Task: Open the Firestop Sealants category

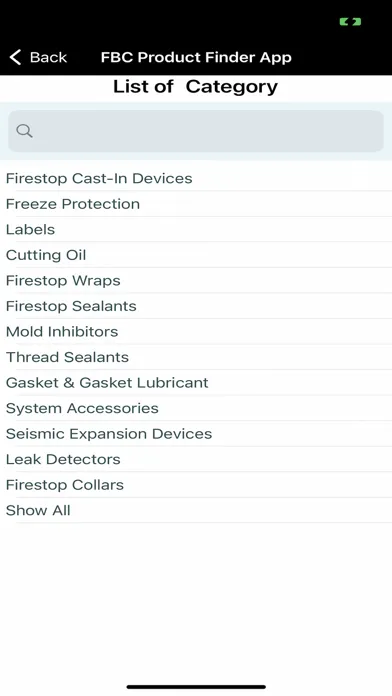Action: point(196,306)
